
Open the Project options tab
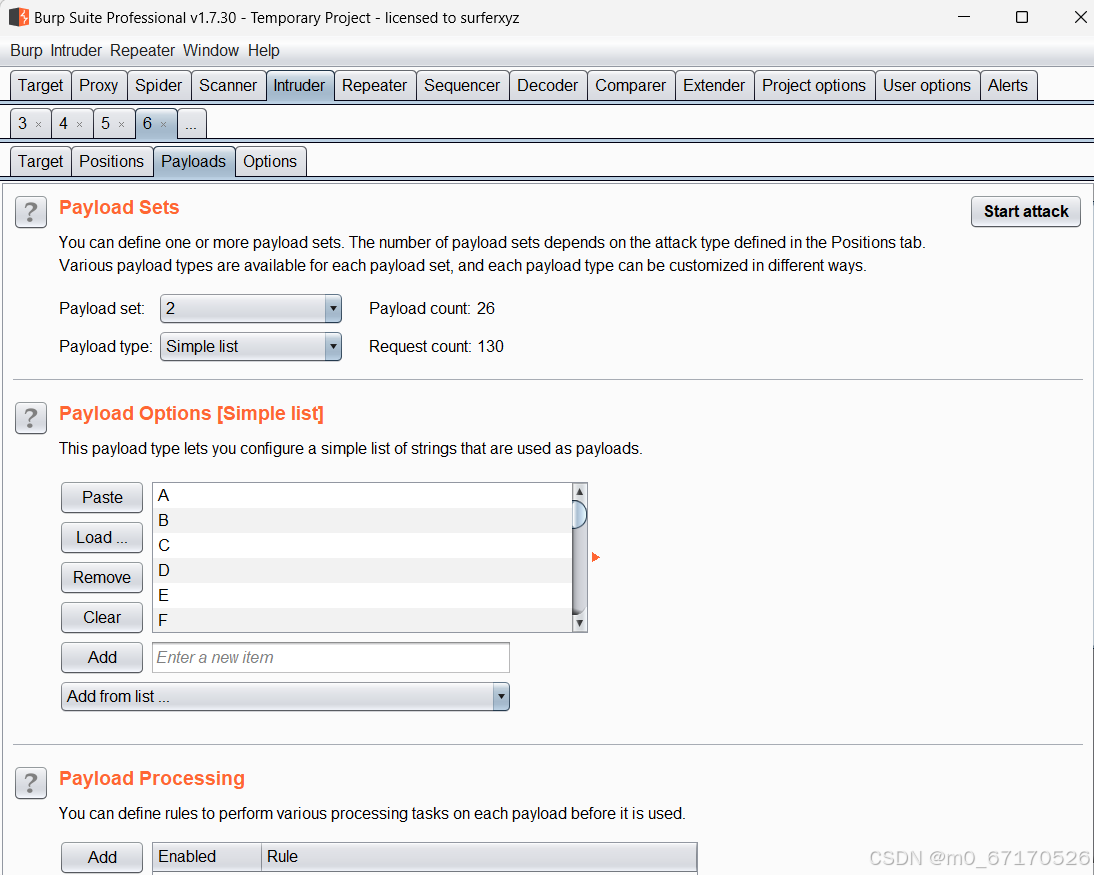pos(814,85)
